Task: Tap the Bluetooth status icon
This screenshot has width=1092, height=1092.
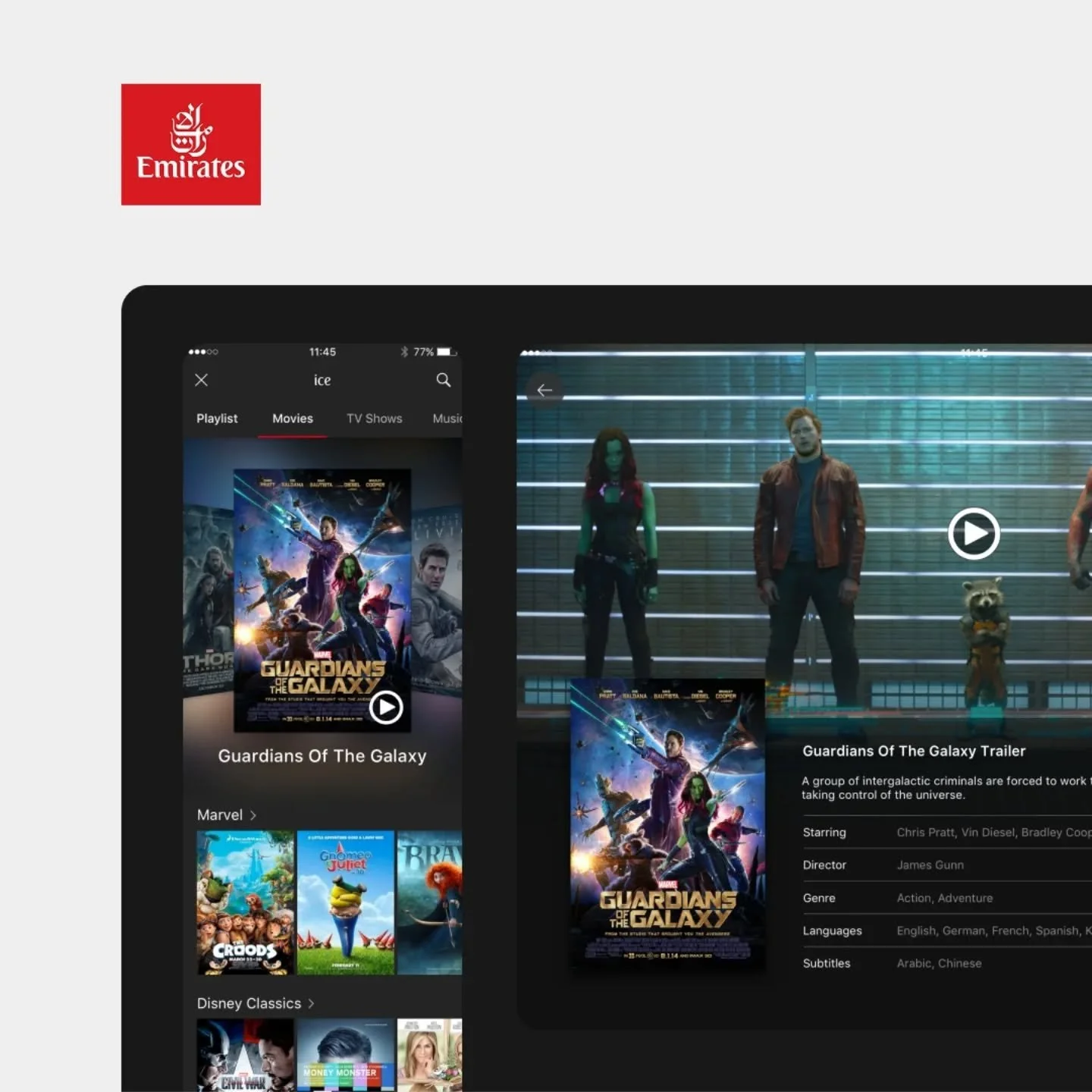Action: [x=404, y=352]
